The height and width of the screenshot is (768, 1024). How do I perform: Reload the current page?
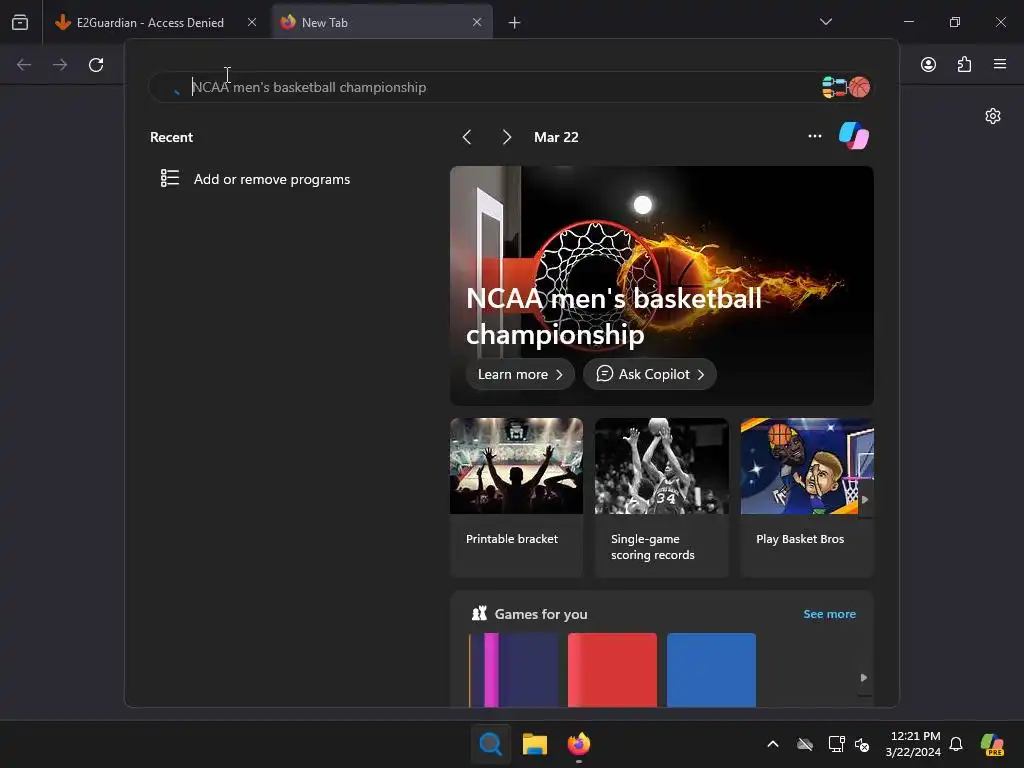[x=96, y=65]
